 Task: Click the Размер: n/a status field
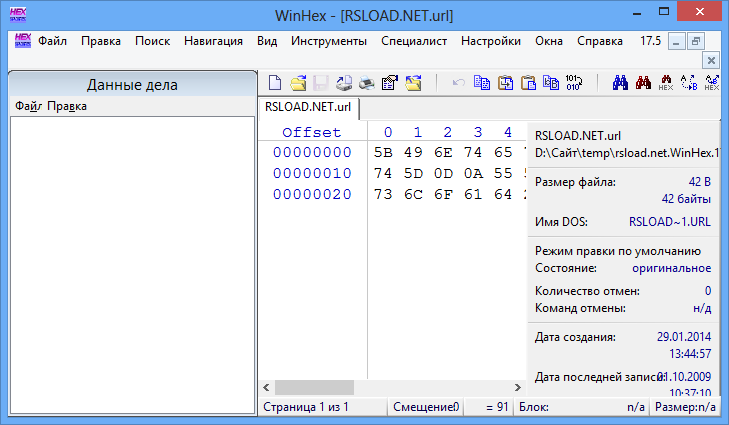click(685, 407)
